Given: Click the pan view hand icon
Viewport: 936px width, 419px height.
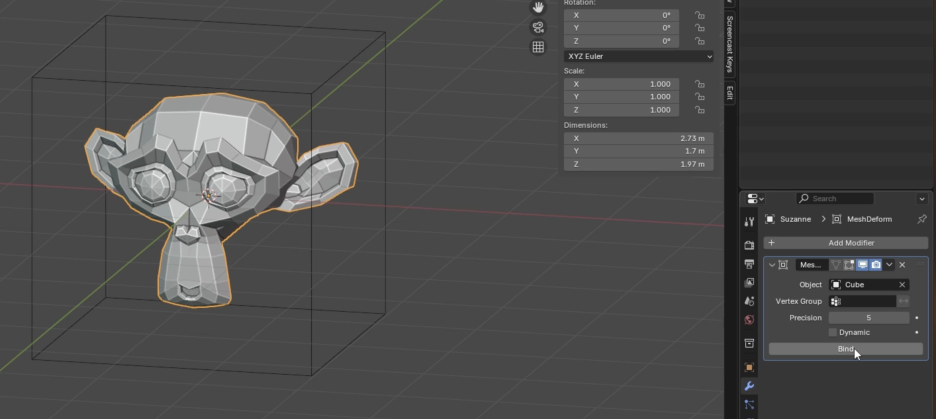Looking at the screenshot, I should click(x=538, y=8).
